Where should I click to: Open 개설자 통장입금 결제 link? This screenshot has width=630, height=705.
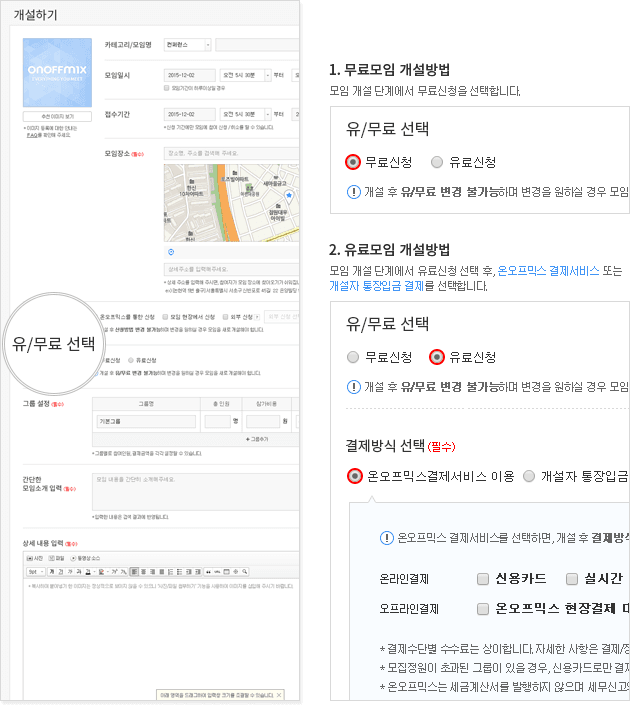pyautogui.click(x=376, y=286)
